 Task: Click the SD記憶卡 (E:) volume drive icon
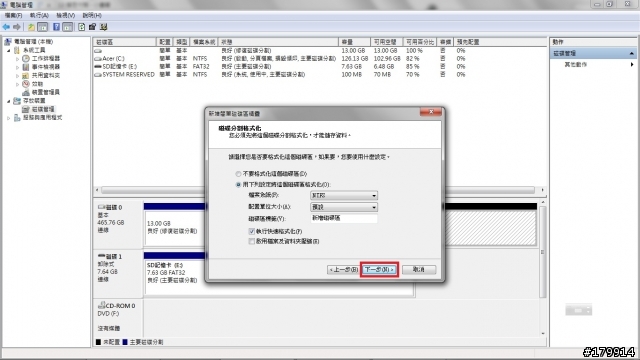click(x=98, y=67)
